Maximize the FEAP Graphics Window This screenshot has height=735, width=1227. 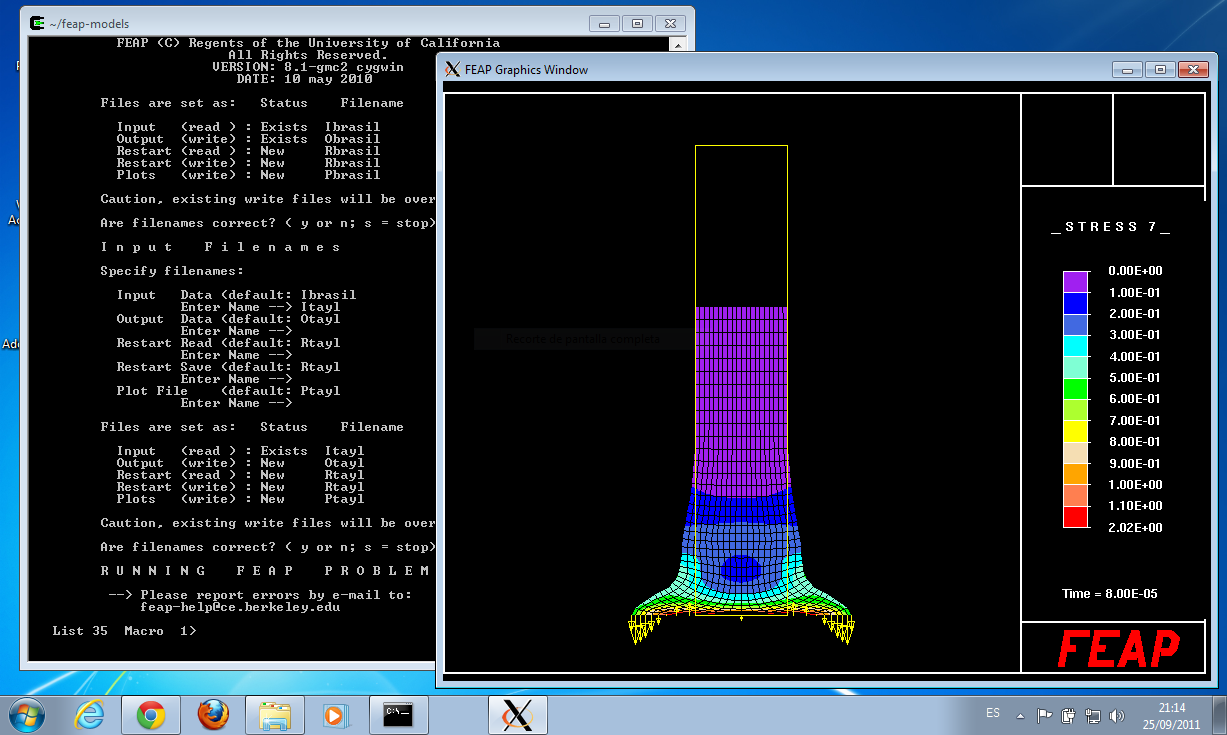pyautogui.click(x=1160, y=69)
